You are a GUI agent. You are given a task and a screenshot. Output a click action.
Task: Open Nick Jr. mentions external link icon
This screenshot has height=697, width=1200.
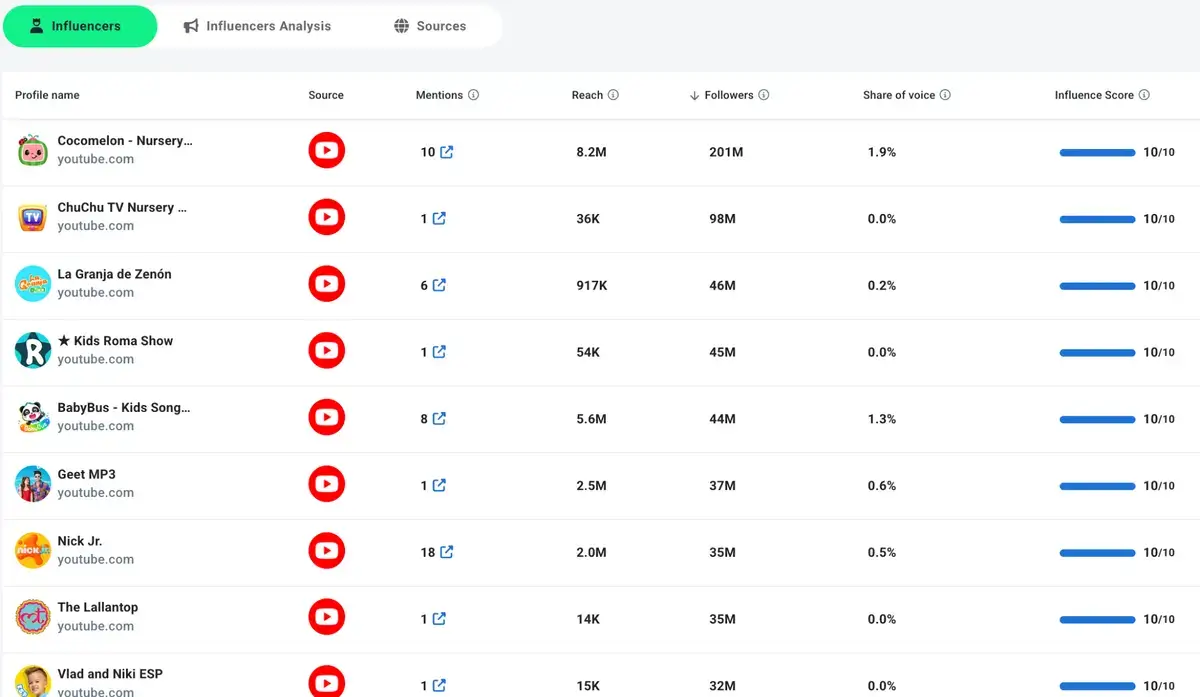447,552
